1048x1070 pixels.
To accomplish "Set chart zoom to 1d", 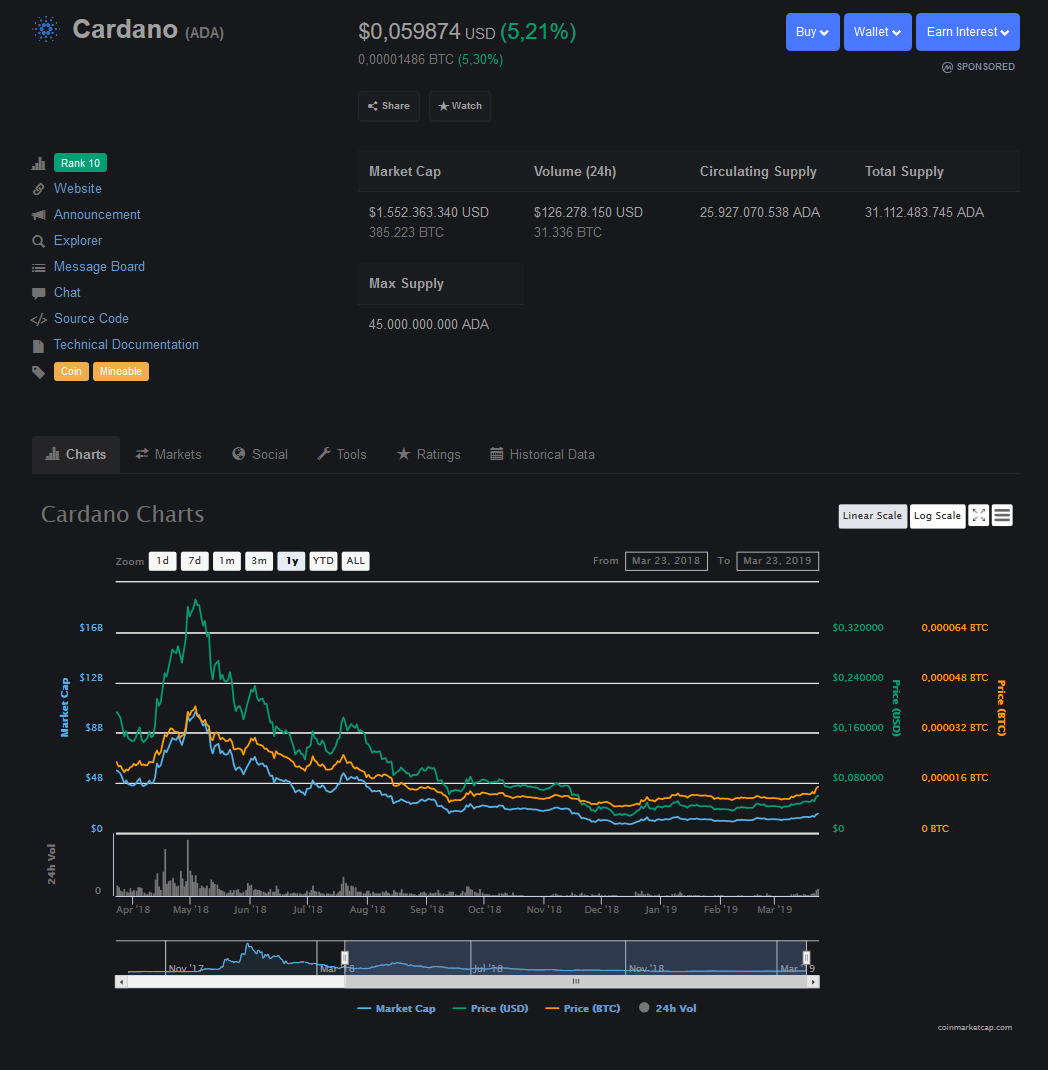I will 162,561.
